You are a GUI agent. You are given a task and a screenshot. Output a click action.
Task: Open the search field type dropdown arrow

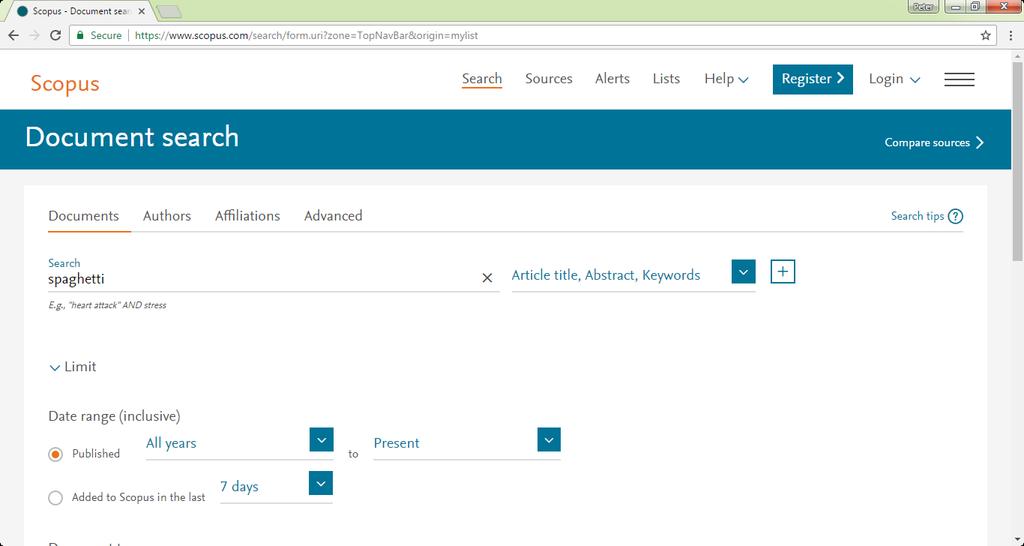click(x=743, y=272)
